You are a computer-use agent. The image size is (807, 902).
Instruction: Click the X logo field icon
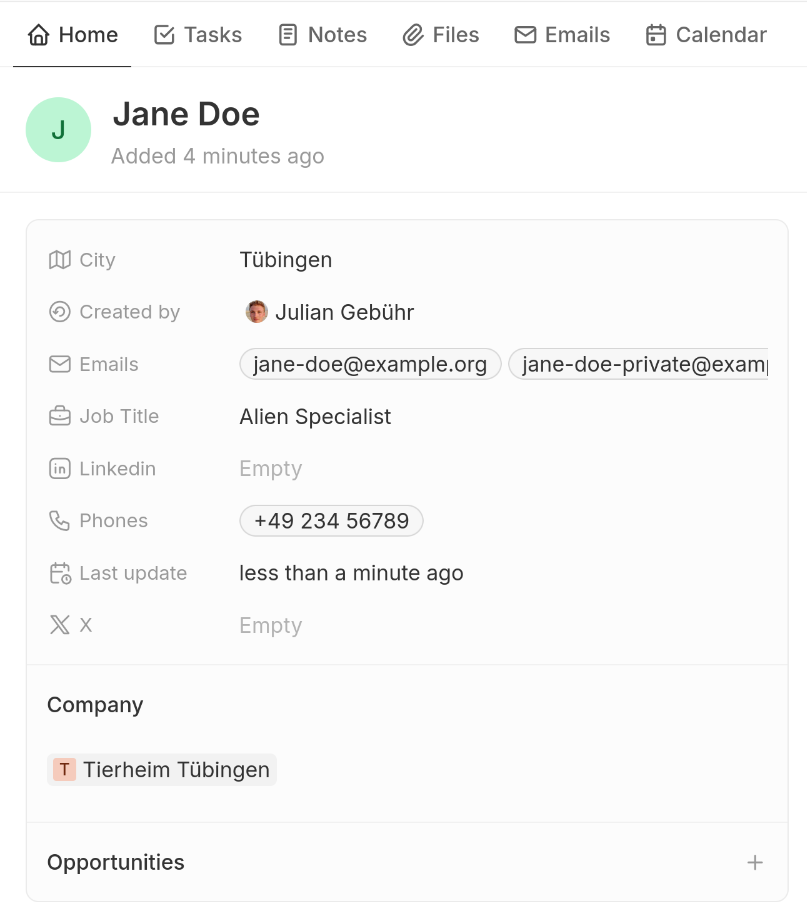coord(60,625)
